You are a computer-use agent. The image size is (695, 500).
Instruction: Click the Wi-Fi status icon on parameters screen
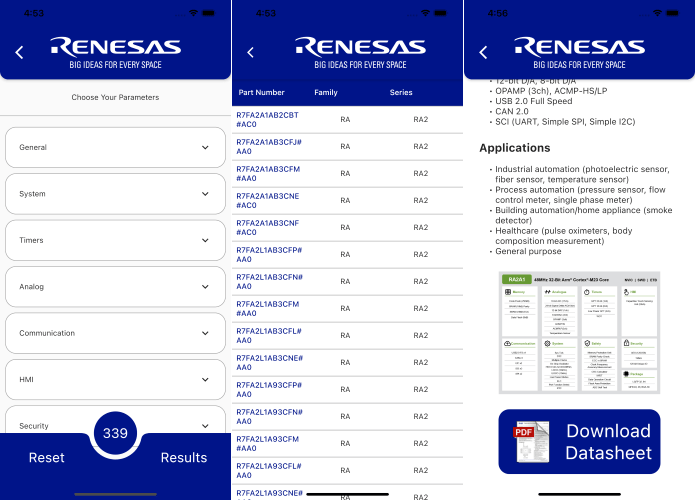click(193, 13)
